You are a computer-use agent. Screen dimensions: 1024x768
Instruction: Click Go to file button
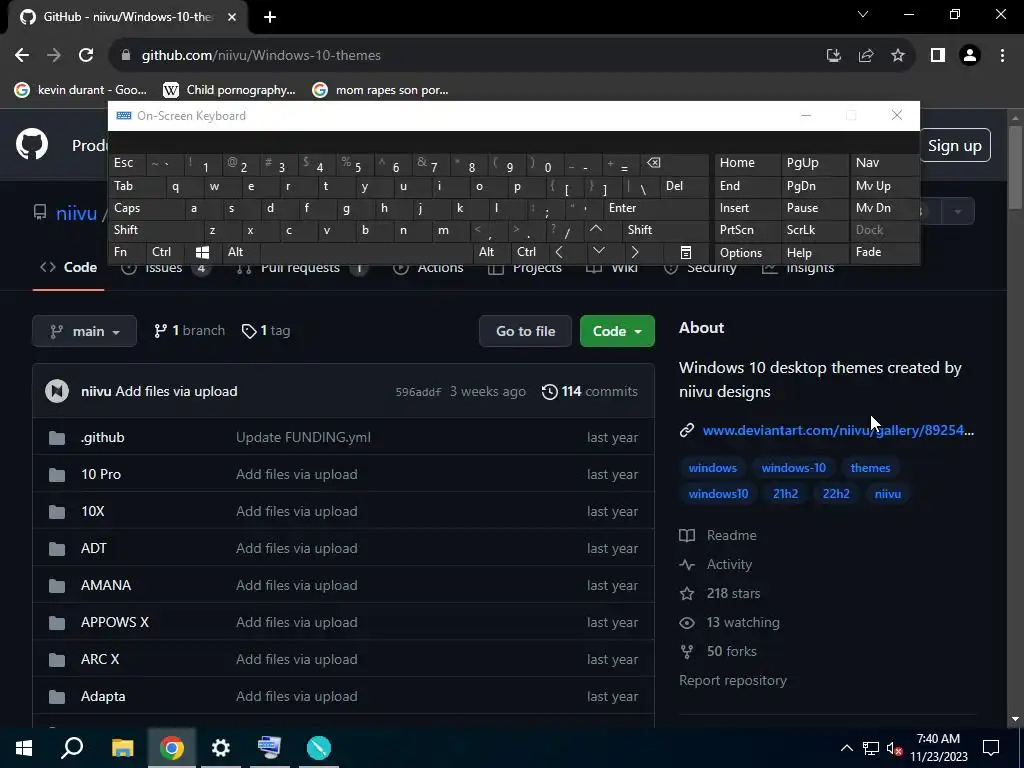point(525,331)
